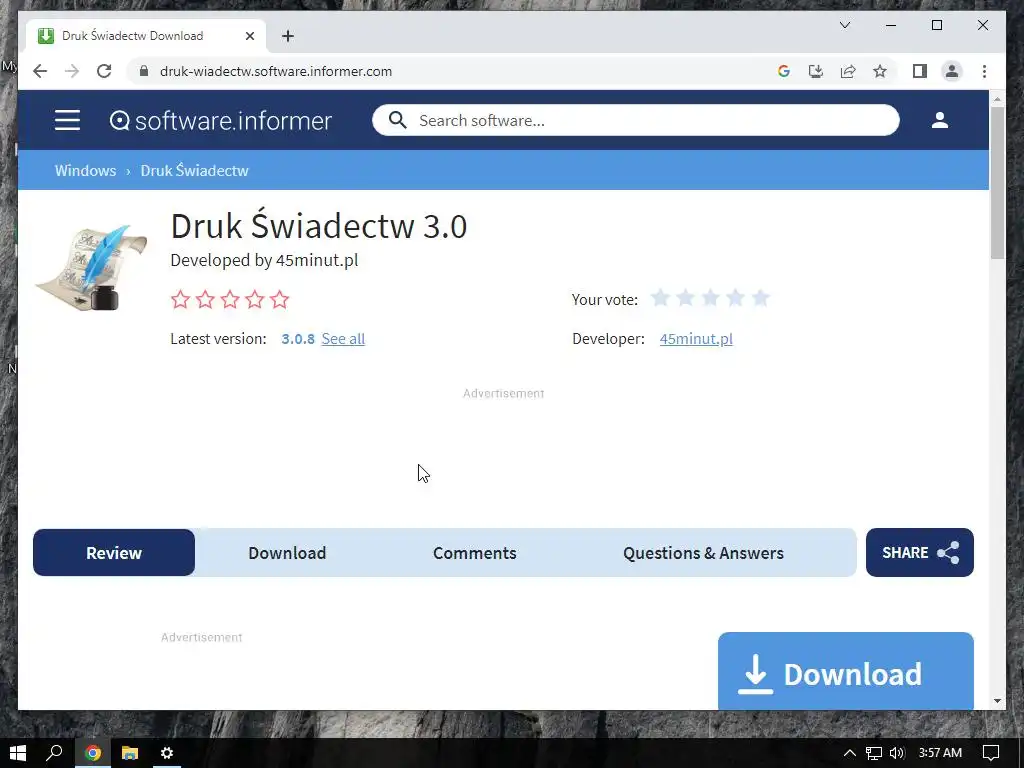The image size is (1024, 768).
Task: Open the 45minut.pl developer link
Action: [x=696, y=338]
